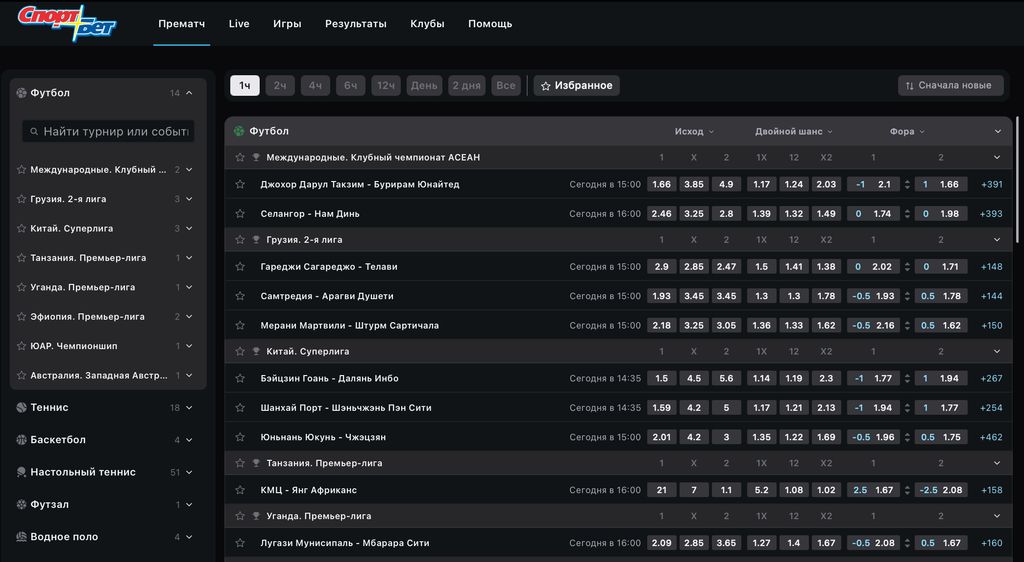The width and height of the screenshot is (1024, 562).
Task: Star the ЮАР. Чемпионшип tournament in sidebar
Action: coord(22,346)
